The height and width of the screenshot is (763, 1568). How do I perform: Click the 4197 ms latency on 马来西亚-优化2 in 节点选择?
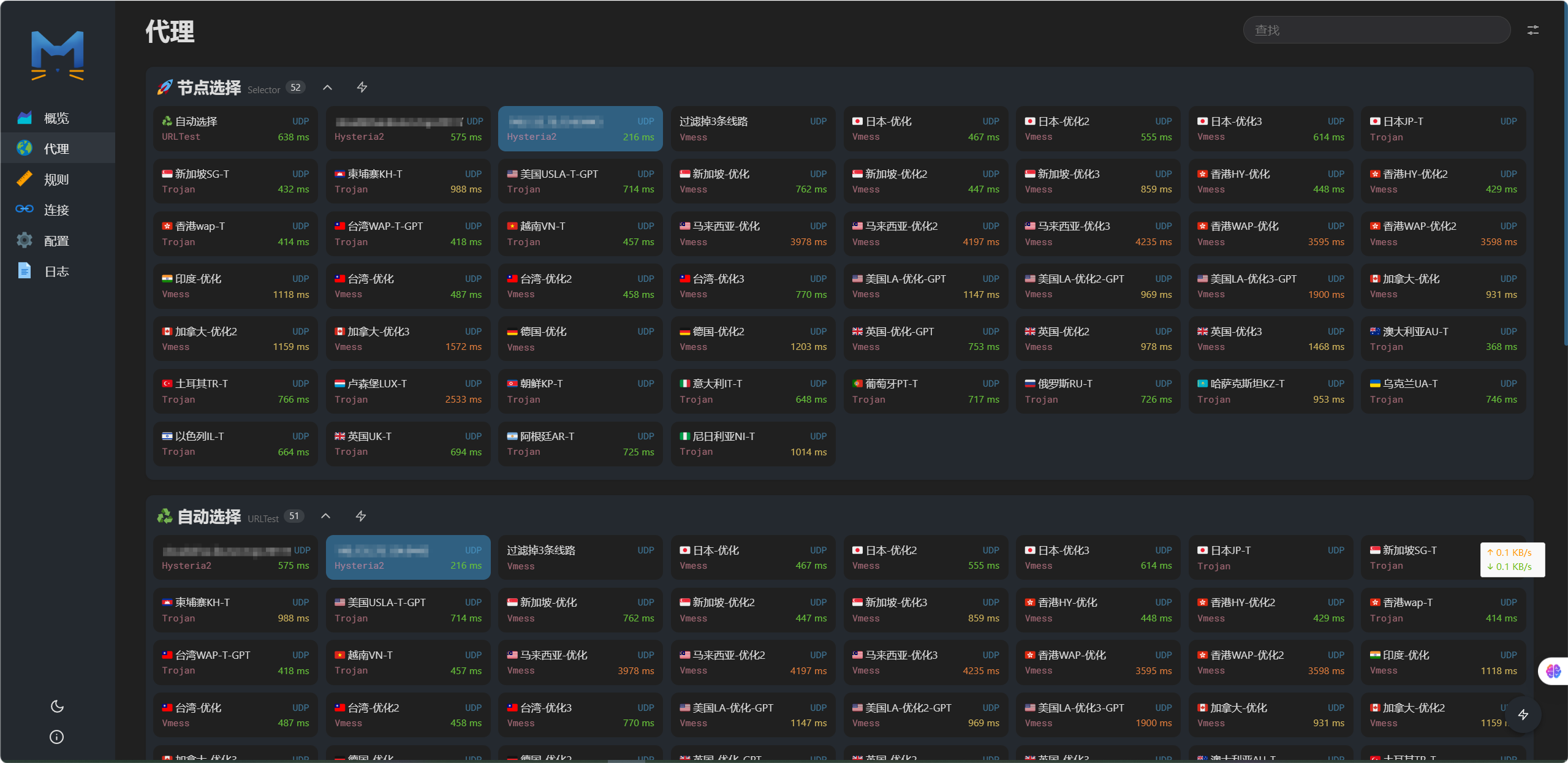coord(980,242)
